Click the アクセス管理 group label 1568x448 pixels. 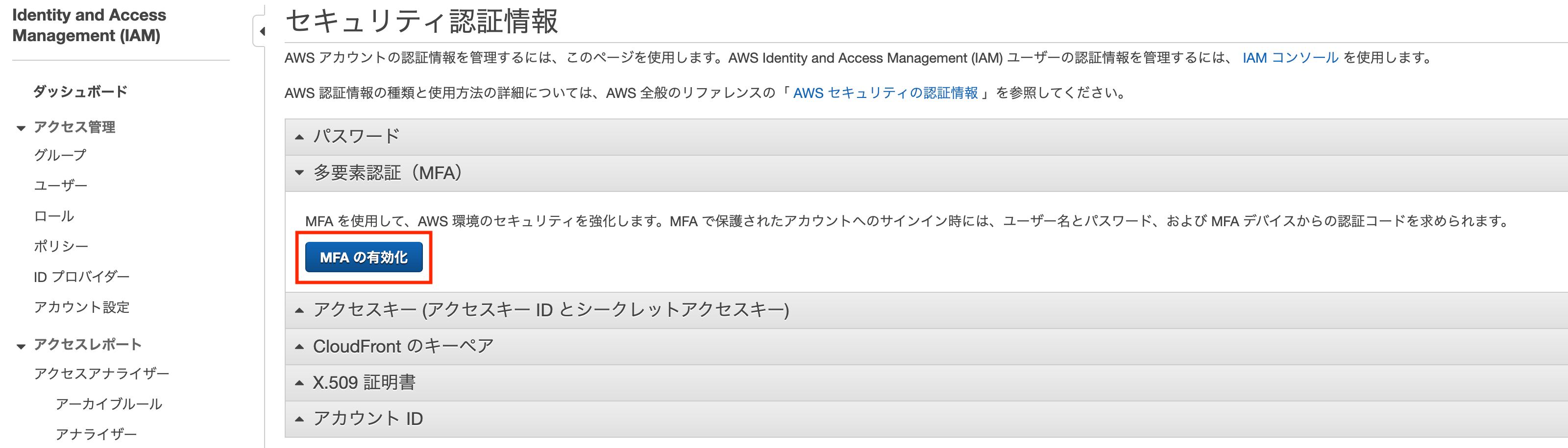click(x=74, y=127)
